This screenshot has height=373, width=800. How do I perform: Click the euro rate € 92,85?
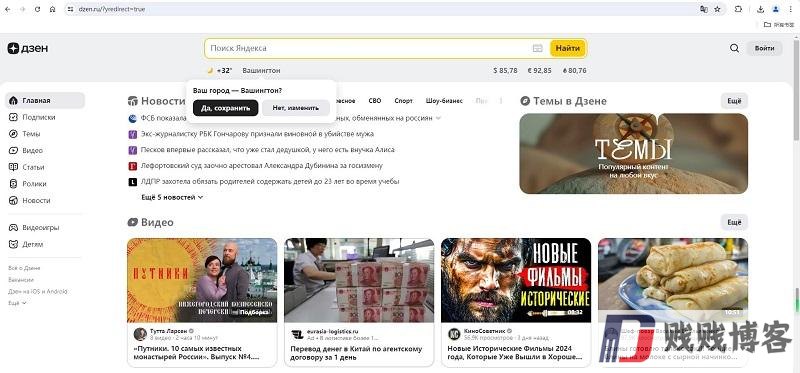(x=539, y=70)
